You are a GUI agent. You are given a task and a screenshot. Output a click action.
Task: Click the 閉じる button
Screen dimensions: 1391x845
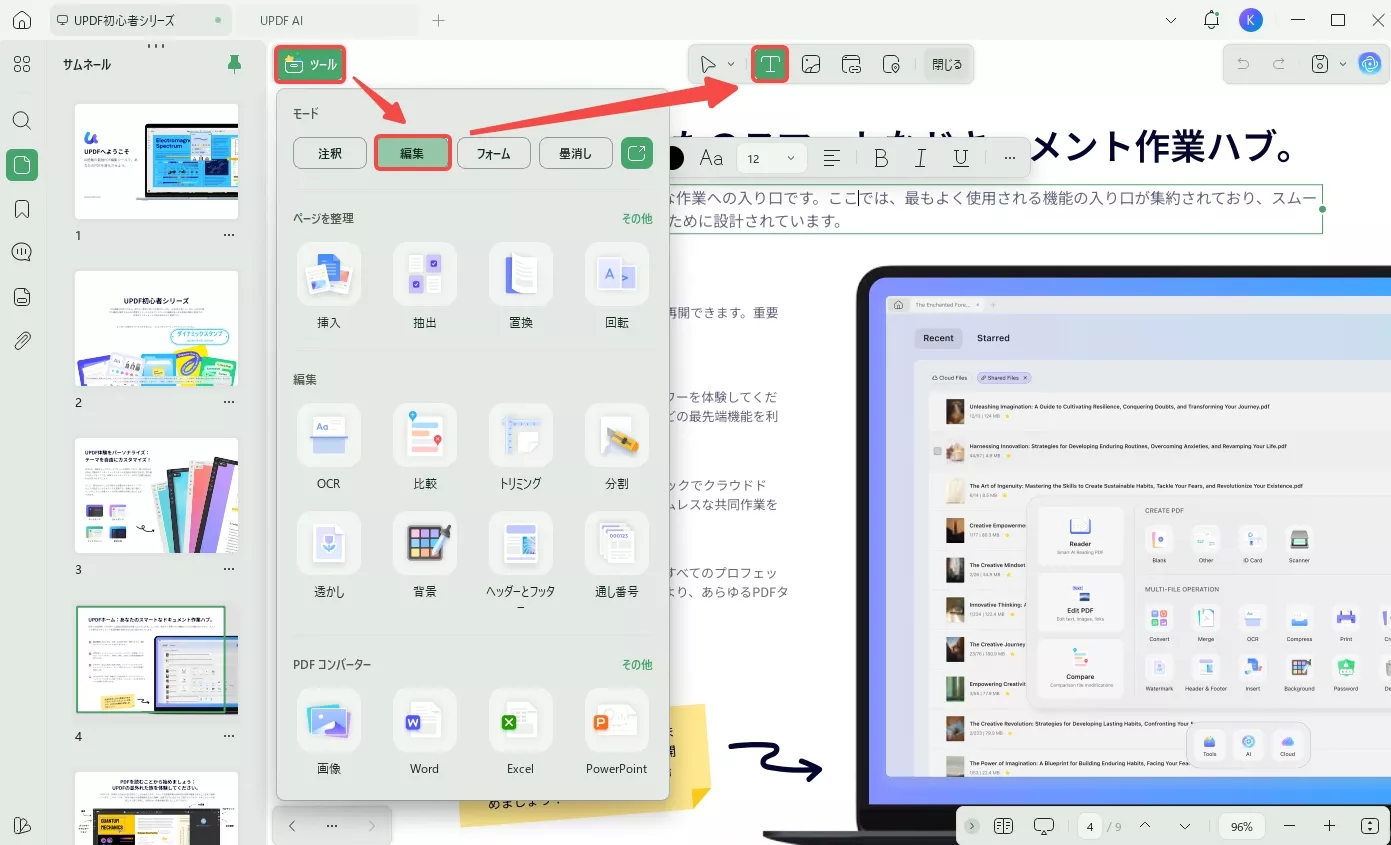(x=945, y=63)
